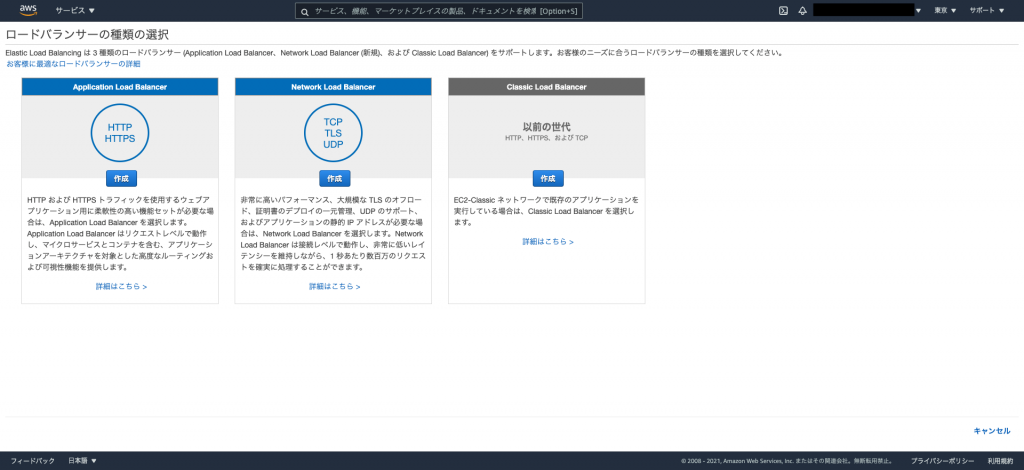
Task: Open フィードバック in the footer
Action: pos(33,461)
